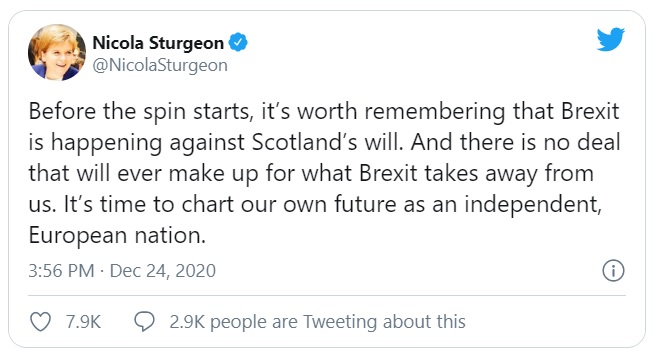The image size is (658, 360).
Task: Open the Nicola Sturgeon display name link
Action: (x=158, y=43)
